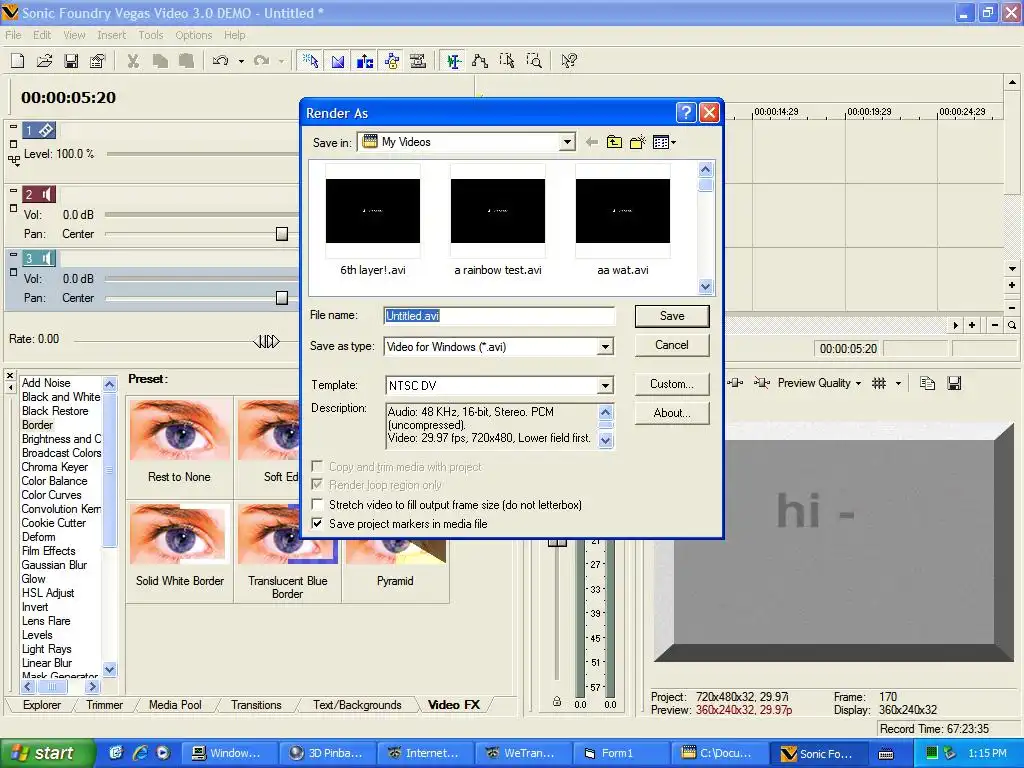
Task: Open the Tools menu
Action: click(151, 35)
